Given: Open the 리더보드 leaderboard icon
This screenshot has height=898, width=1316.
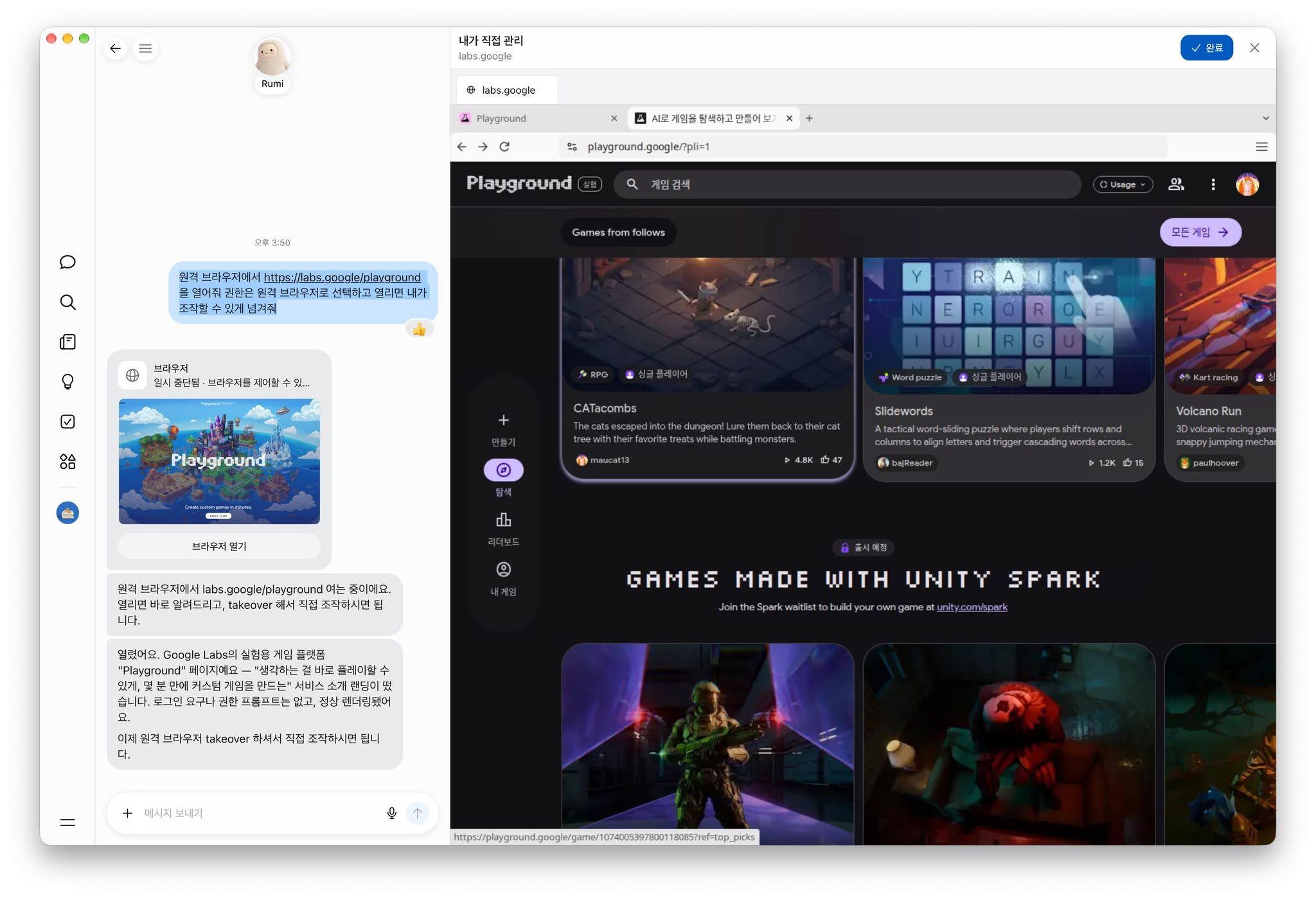Looking at the screenshot, I should click(x=503, y=520).
